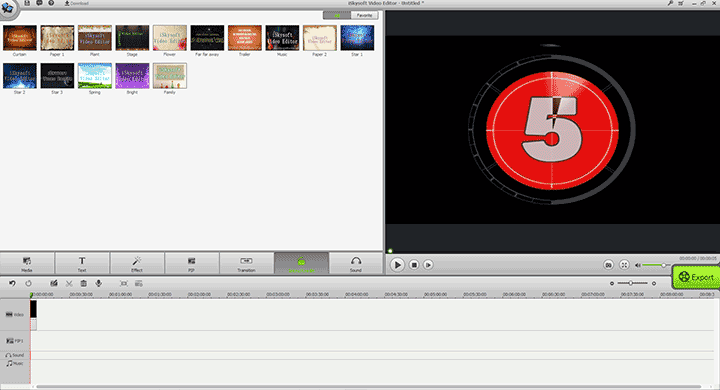Pick the Star 3 template thumbnail
This screenshot has height=390, width=720.
(x=57, y=76)
